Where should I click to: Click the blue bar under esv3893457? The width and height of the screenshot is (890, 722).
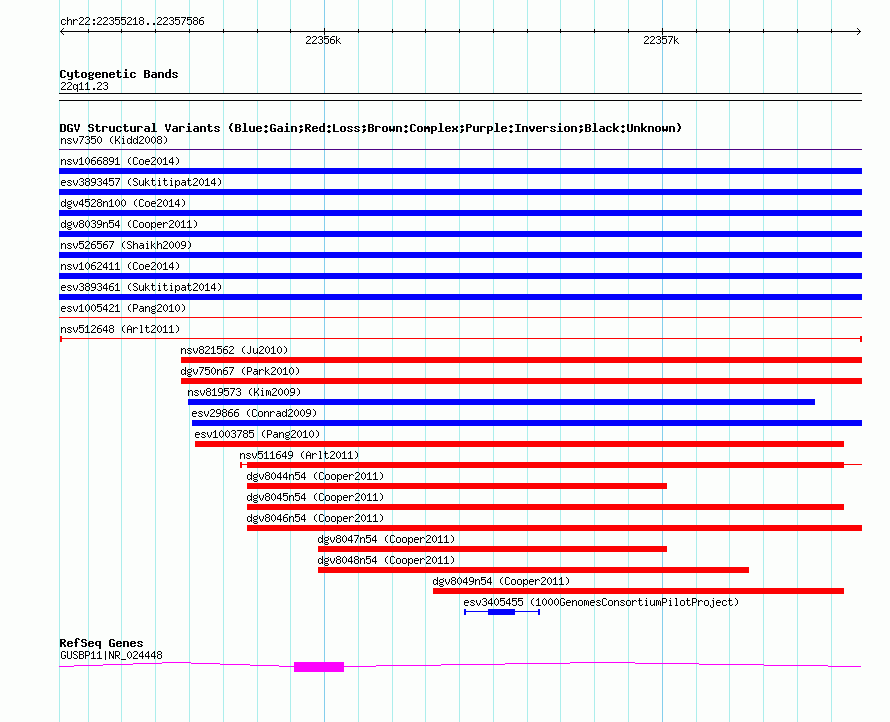[x=460, y=192]
